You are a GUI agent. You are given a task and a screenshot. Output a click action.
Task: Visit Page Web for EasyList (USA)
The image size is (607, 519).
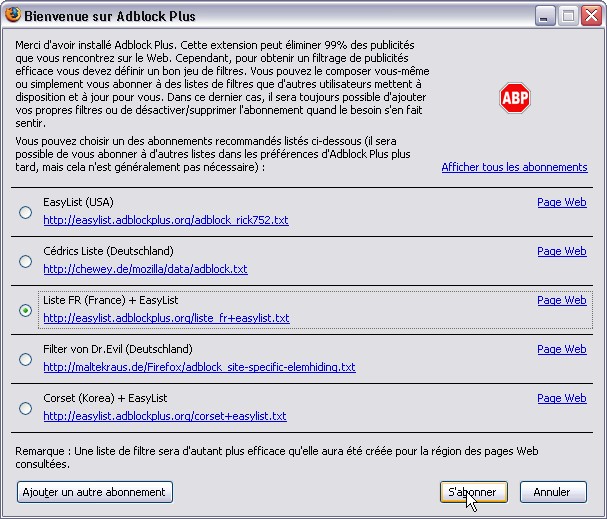562,202
